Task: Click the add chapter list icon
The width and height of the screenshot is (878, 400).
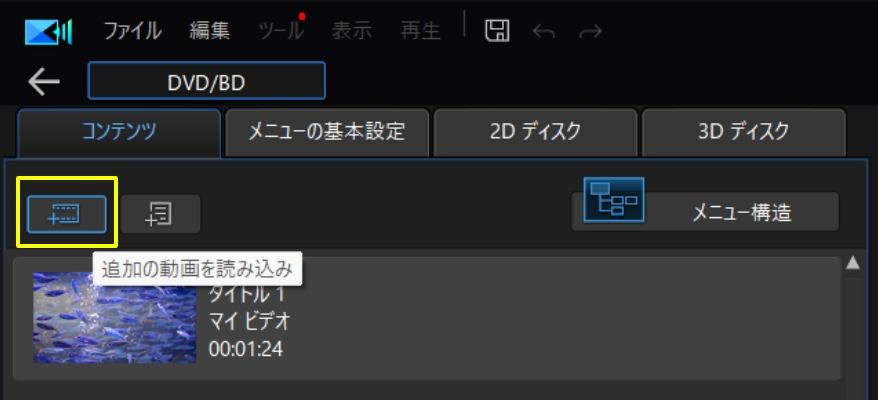Action: point(160,215)
